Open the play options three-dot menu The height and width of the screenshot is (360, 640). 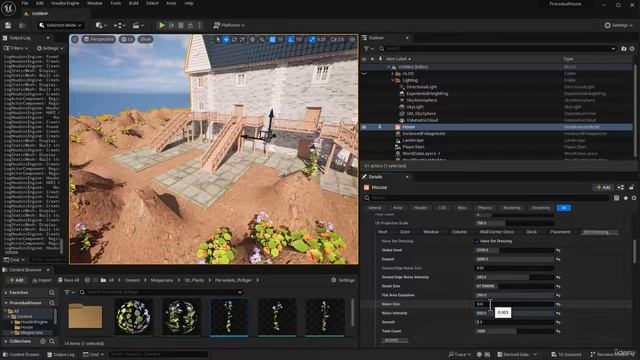coord(200,25)
